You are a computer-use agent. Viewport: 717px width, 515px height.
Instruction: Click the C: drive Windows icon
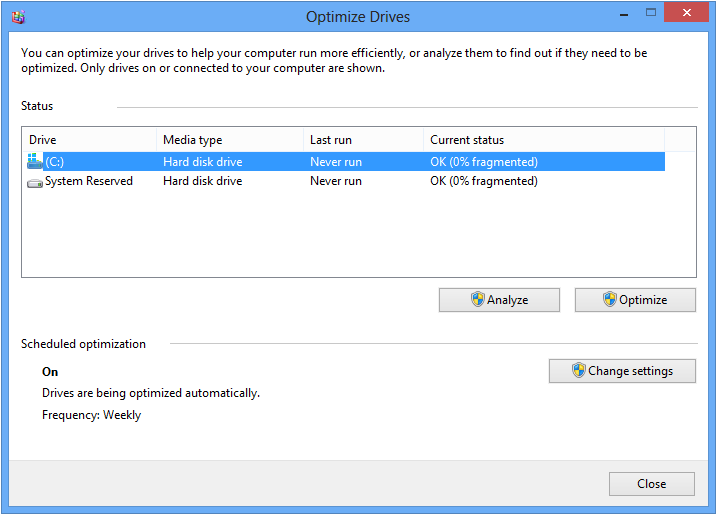(x=34, y=161)
